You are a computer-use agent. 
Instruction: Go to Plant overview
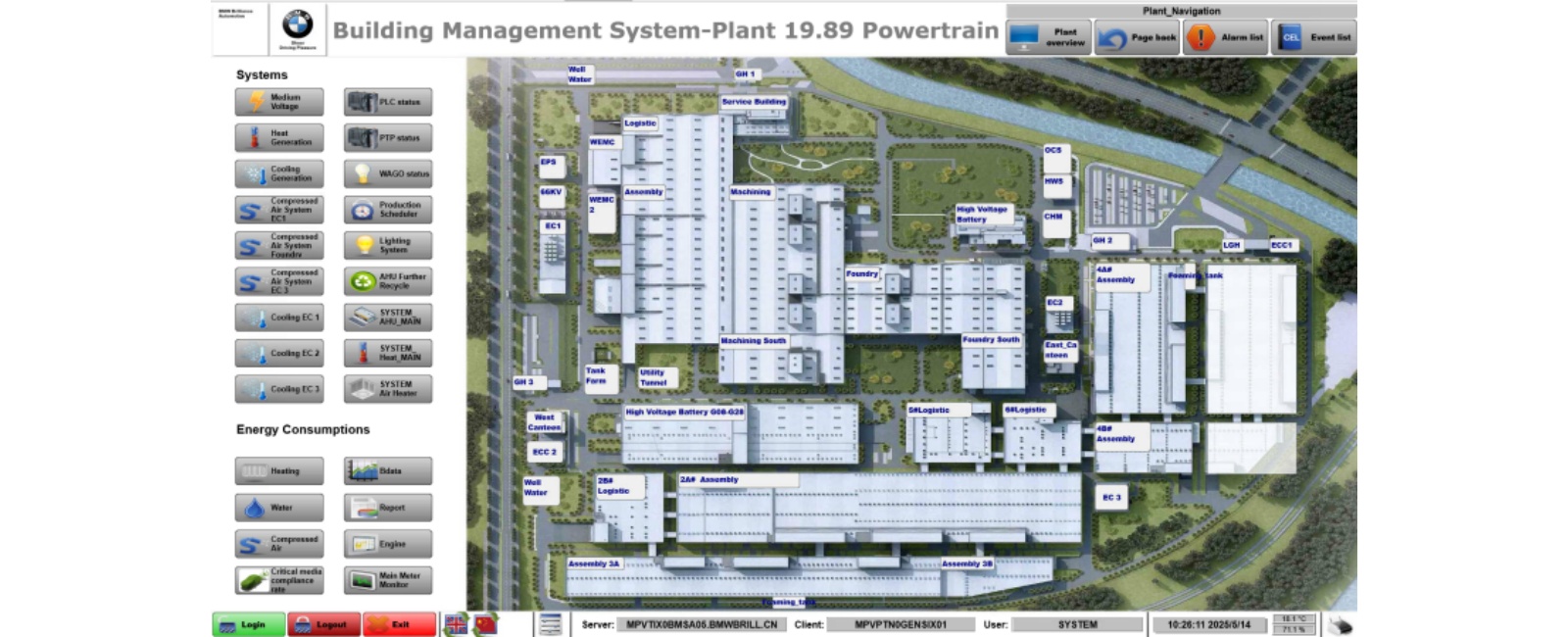click(x=1049, y=38)
